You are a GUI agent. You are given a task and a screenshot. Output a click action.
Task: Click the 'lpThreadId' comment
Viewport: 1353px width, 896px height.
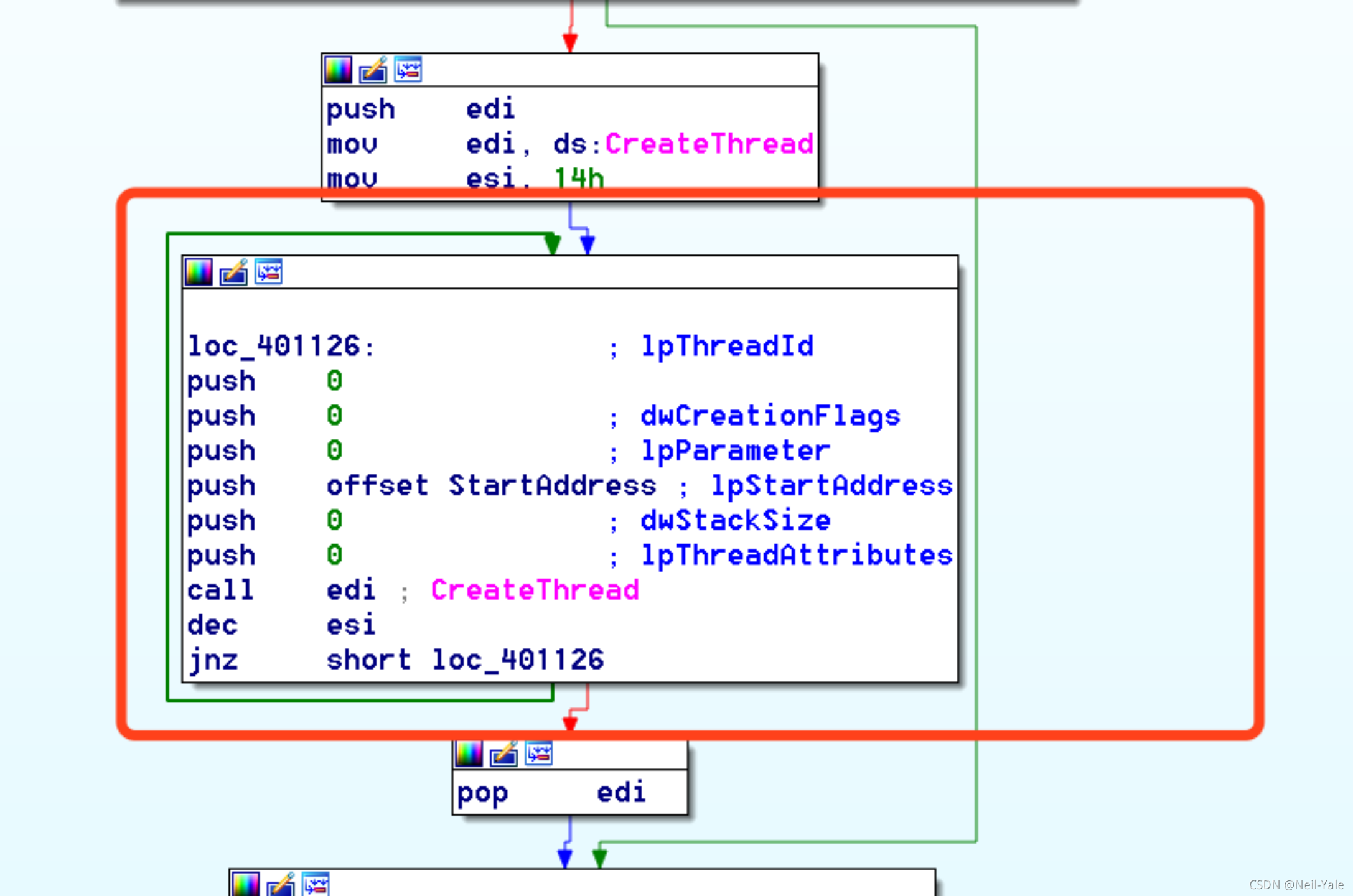click(x=727, y=346)
